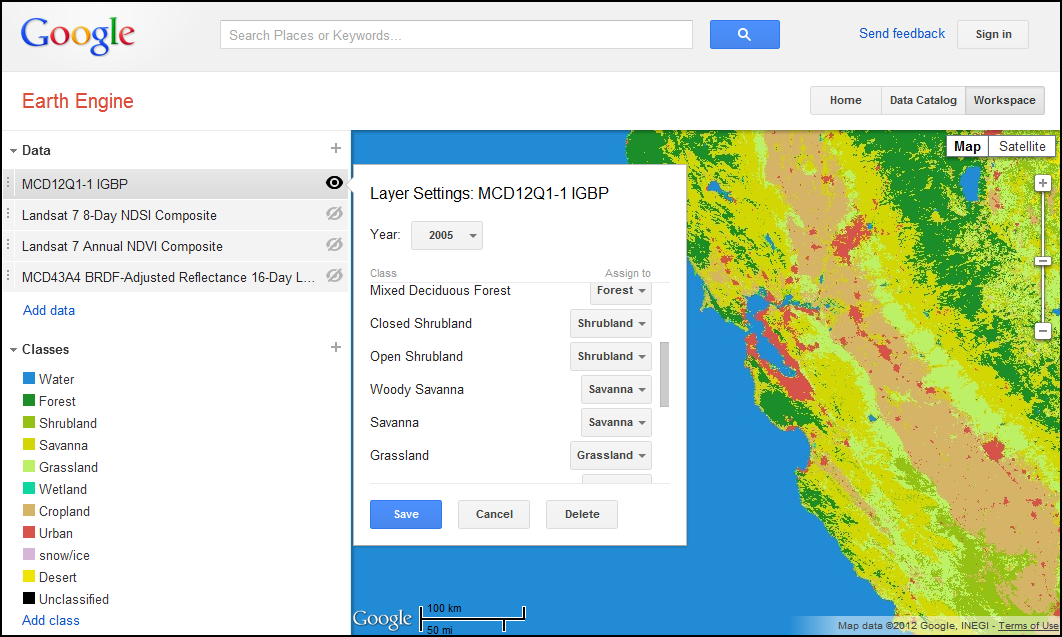Click the blue search magnifier button
This screenshot has width=1062, height=637.
(744, 35)
